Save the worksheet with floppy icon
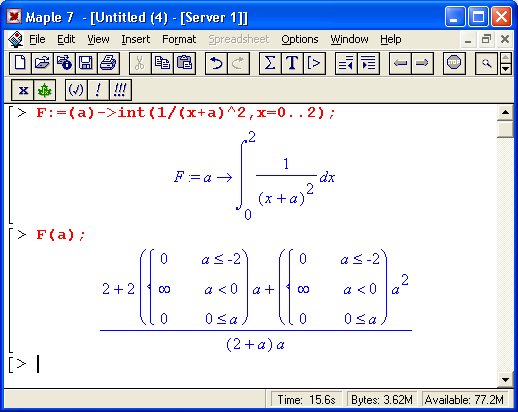Viewport: 518px width, 412px height. (86, 63)
